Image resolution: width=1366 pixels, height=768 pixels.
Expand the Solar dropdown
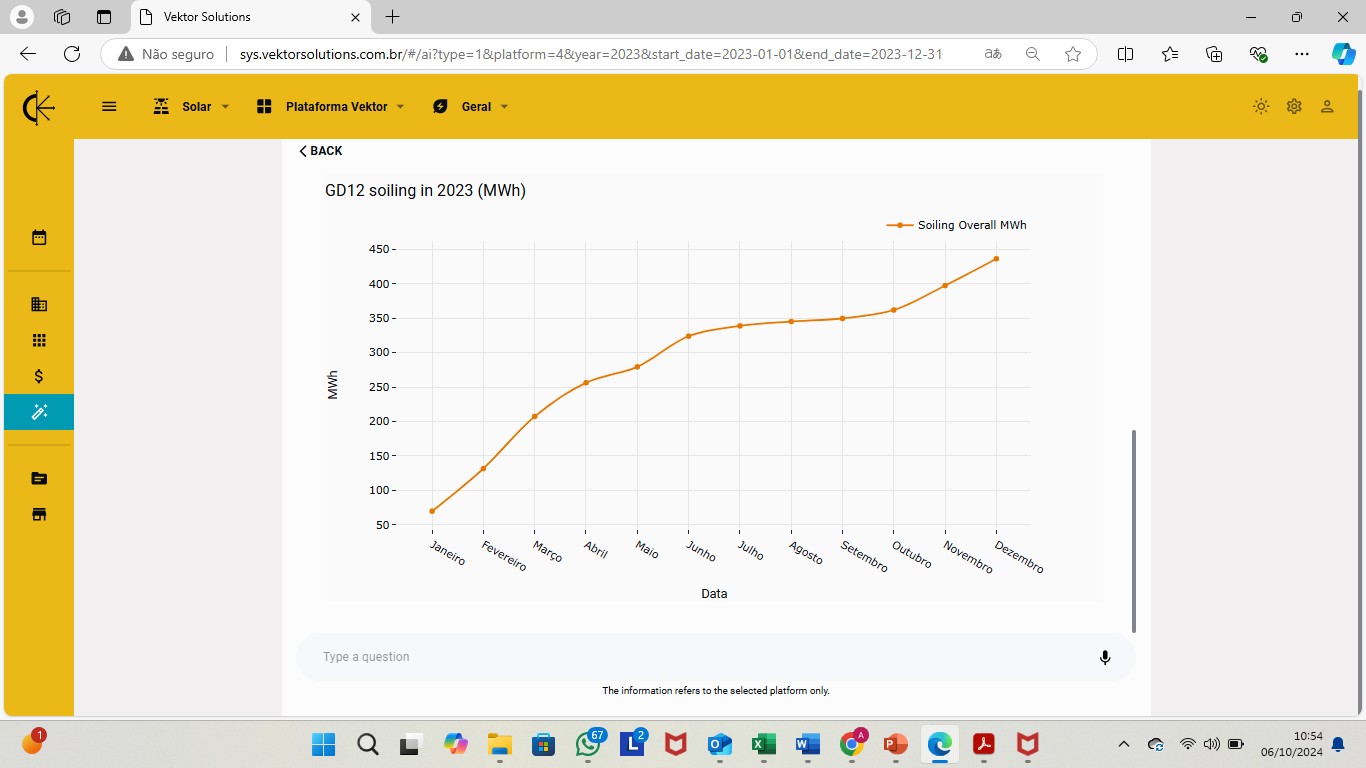(x=191, y=106)
